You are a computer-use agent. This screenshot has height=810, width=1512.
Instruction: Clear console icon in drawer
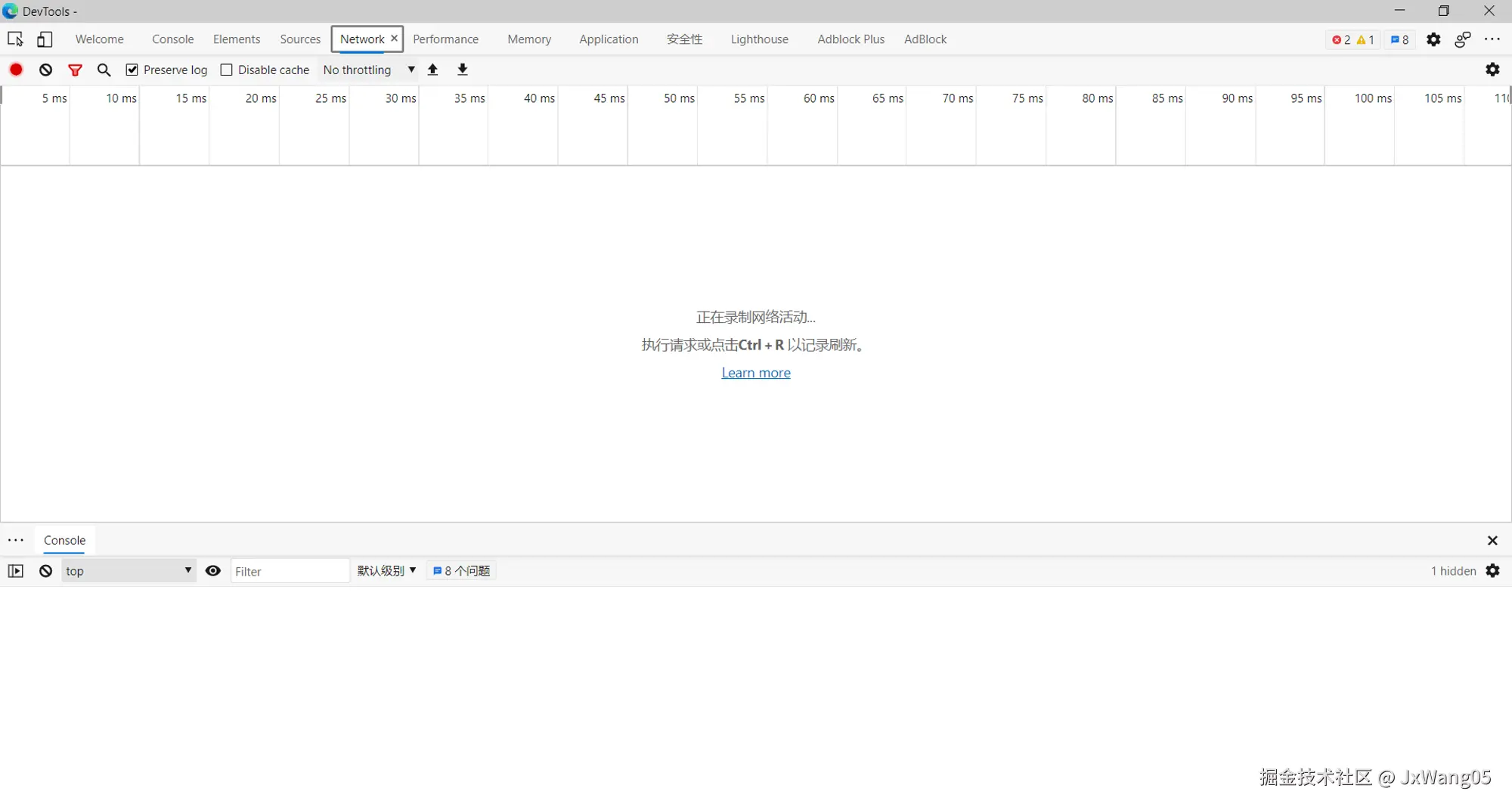(x=46, y=571)
